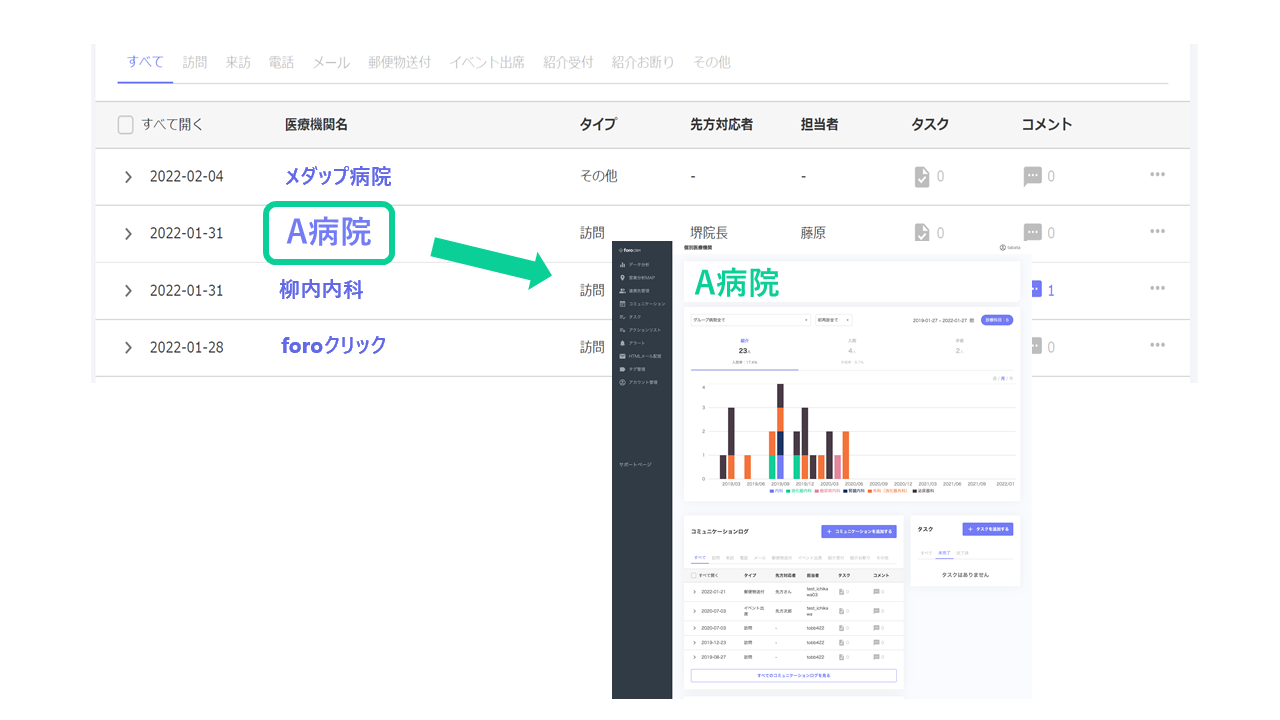Switch to the イベント出席 tab
The height and width of the screenshot is (720, 1280).
[x=487, y=62]
